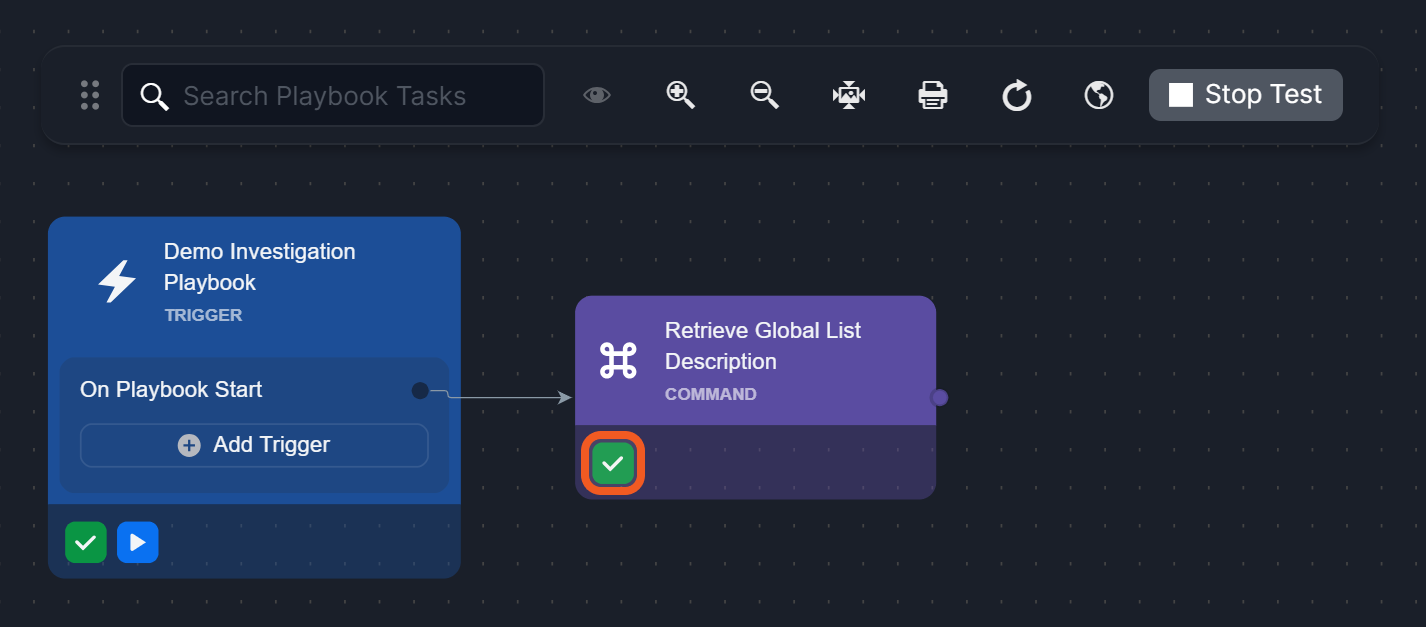Viewport: 1426px width, 627px height.
Task: Add a new trigger to playbook
Action: click(x=254, y=445)
